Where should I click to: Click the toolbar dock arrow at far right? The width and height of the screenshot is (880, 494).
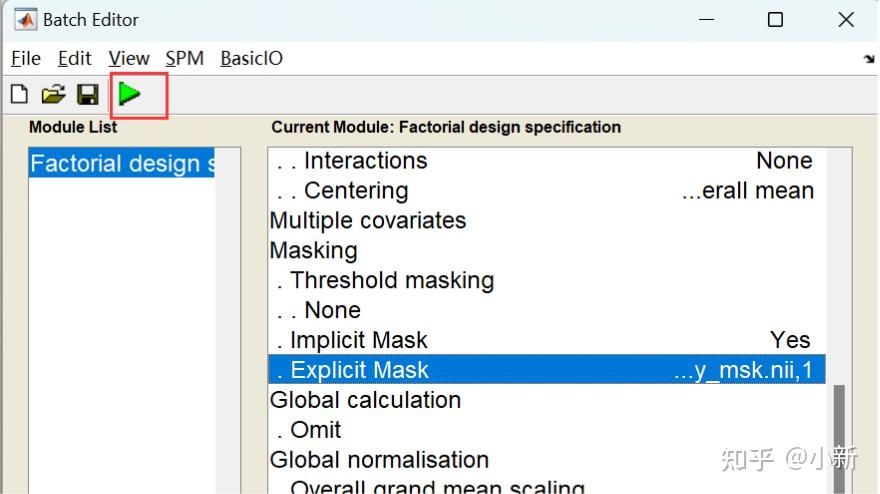(x=868, y=59)
